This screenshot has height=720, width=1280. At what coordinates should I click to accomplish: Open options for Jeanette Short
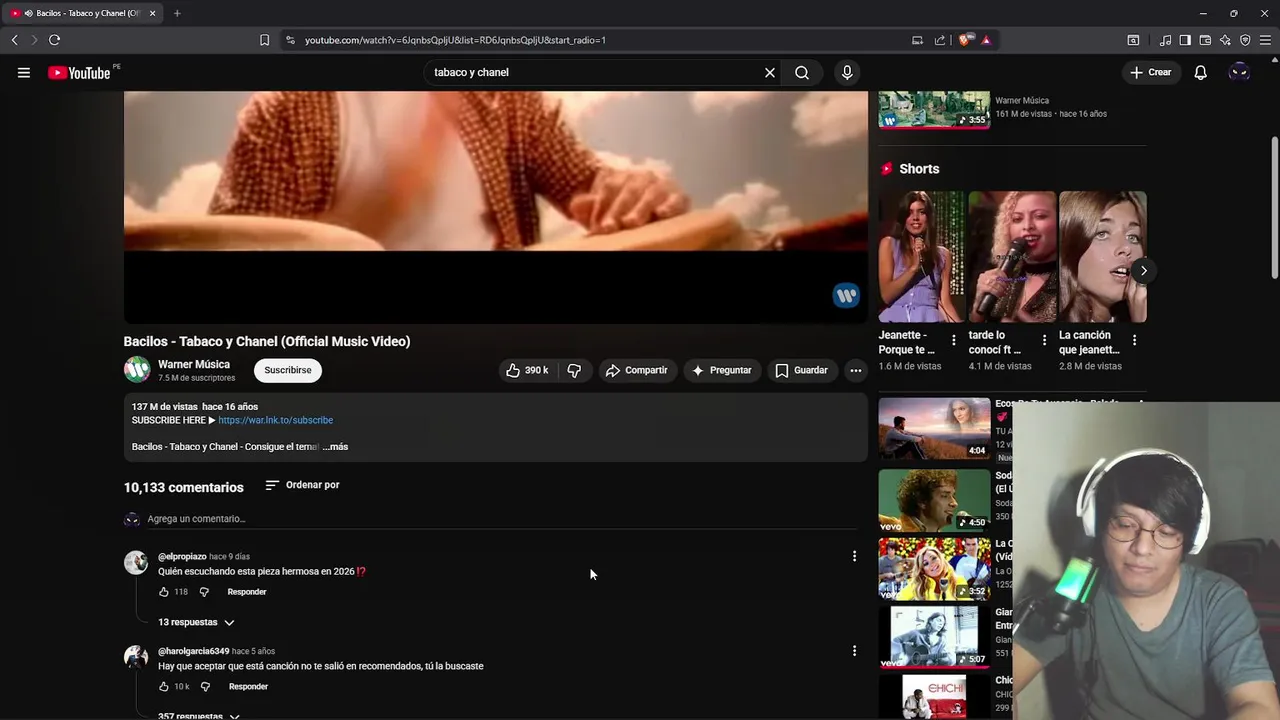[953, 340]
